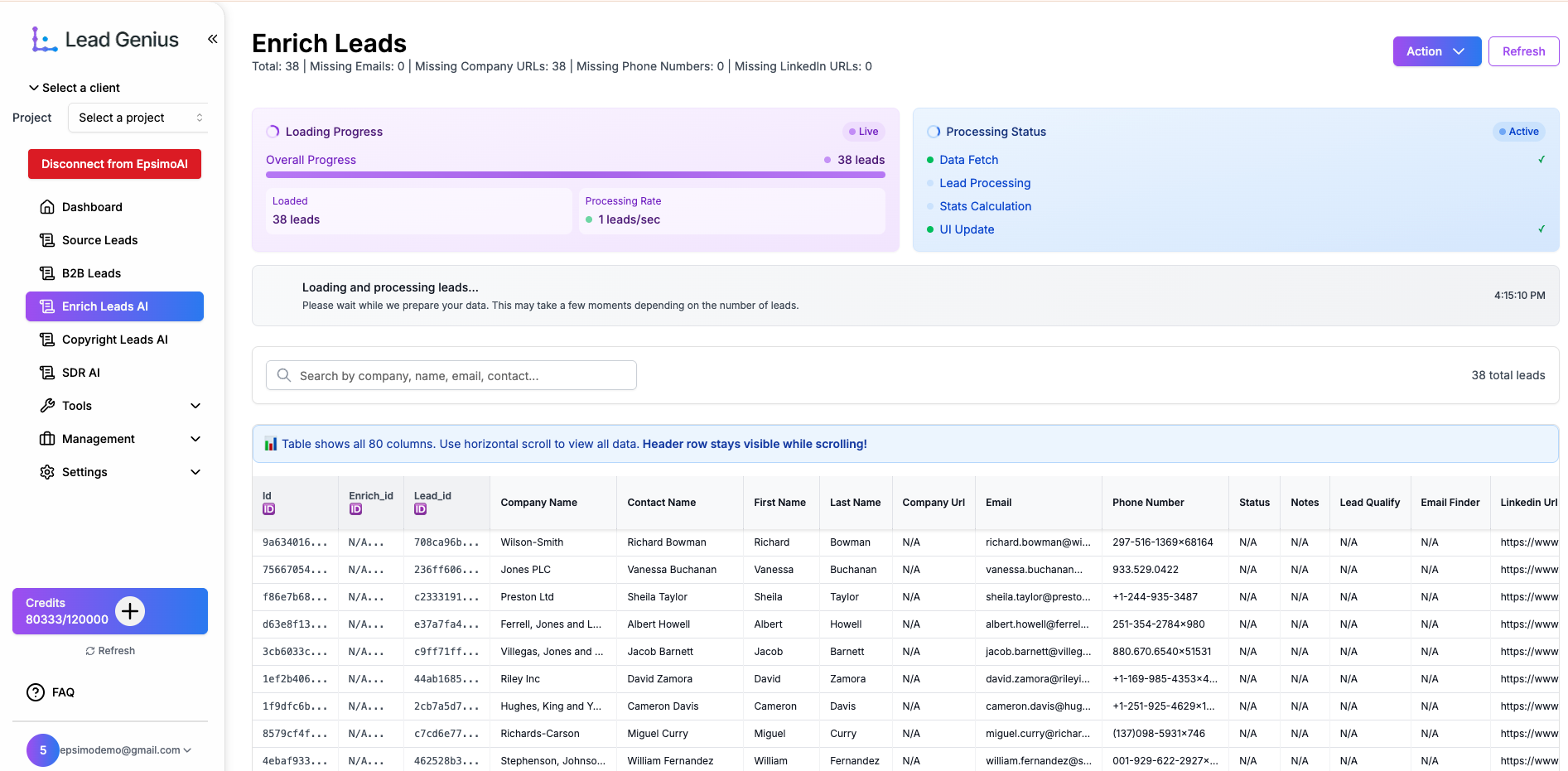Viewport: 1568px width, 771px height.
Task: Expand the Select a client section
Action: (75, 88)
